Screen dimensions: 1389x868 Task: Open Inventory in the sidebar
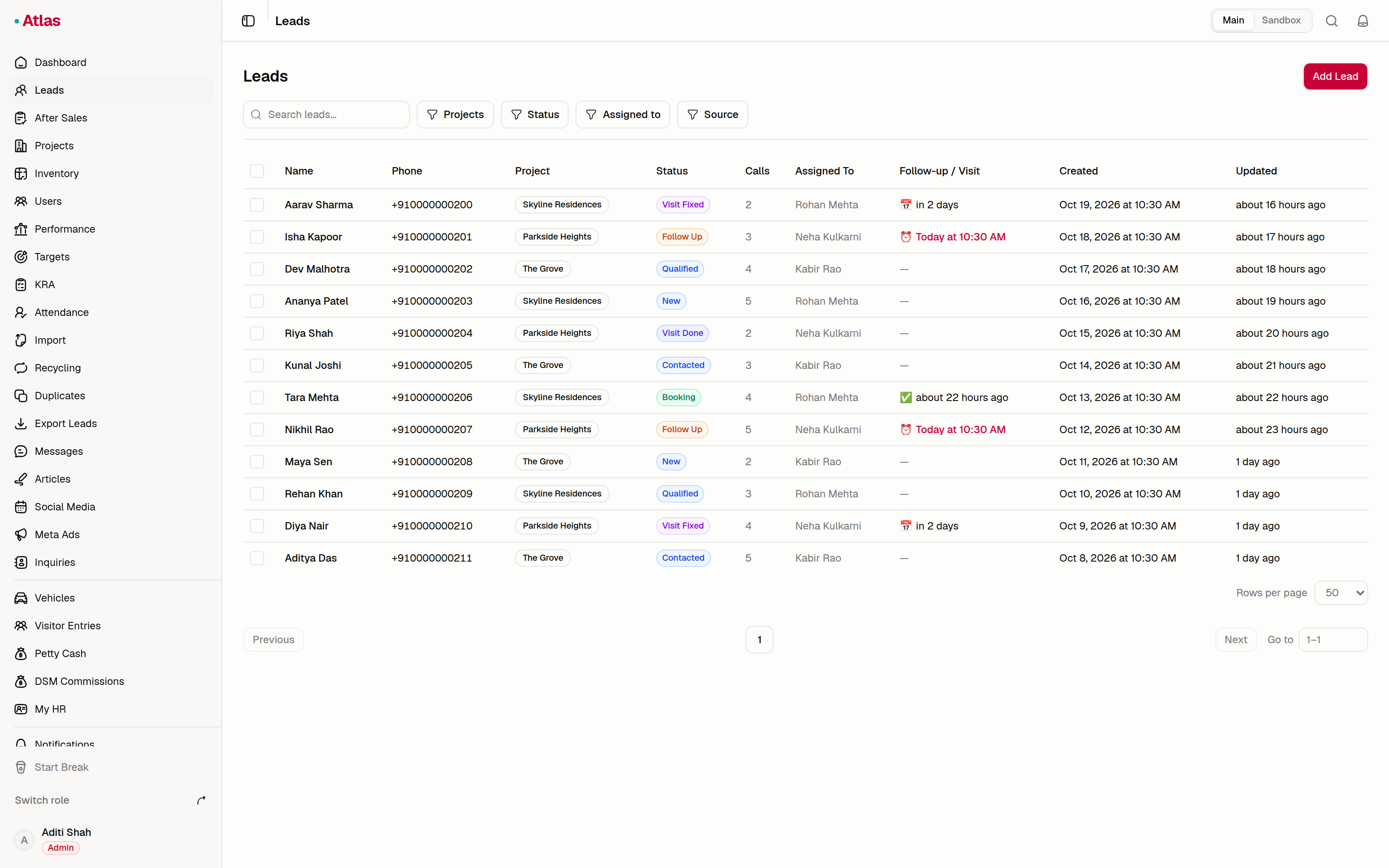[111, 173]
